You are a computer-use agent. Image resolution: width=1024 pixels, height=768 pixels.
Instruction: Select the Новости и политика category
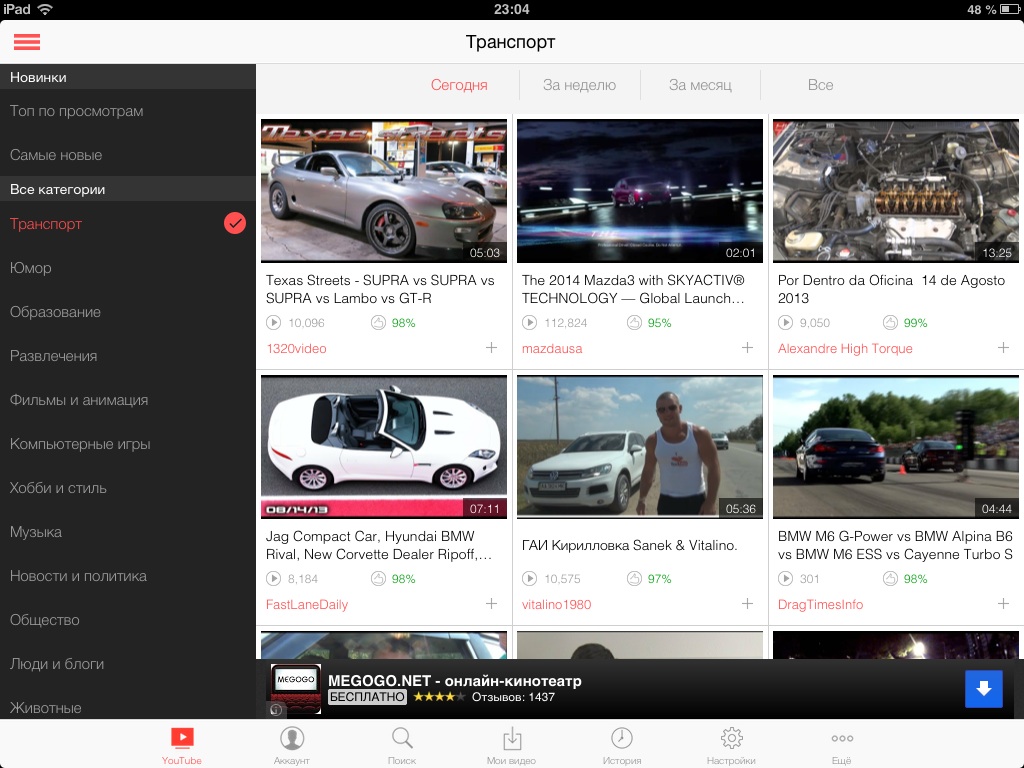click(128, 576)
